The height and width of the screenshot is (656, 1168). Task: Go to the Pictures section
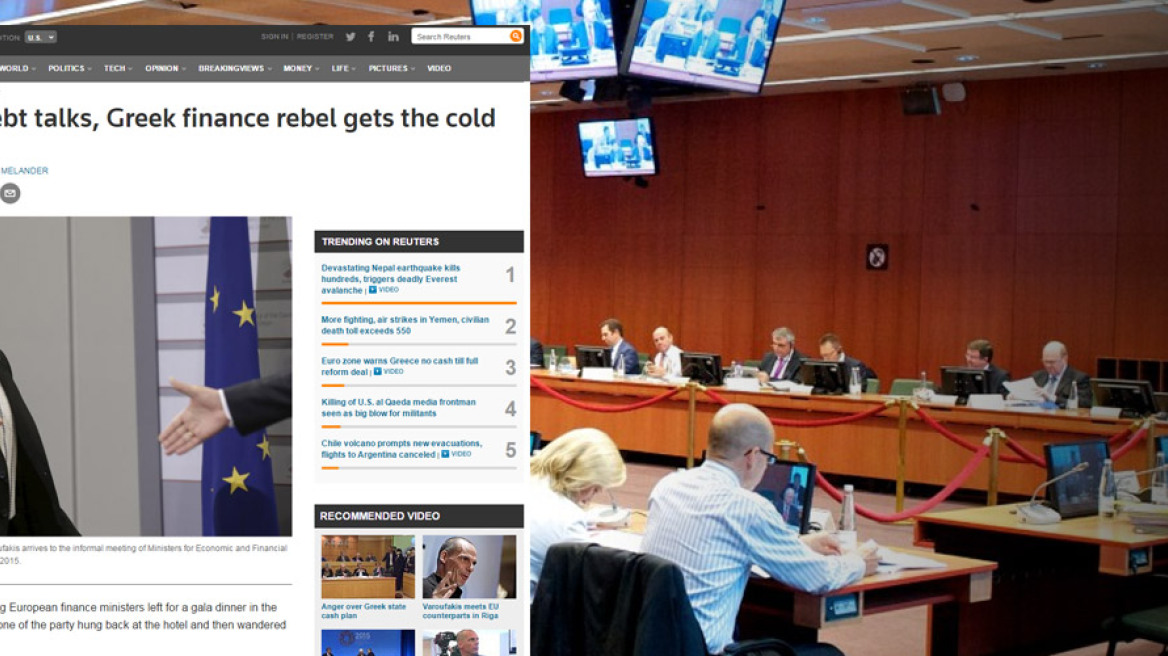[391, 68]
